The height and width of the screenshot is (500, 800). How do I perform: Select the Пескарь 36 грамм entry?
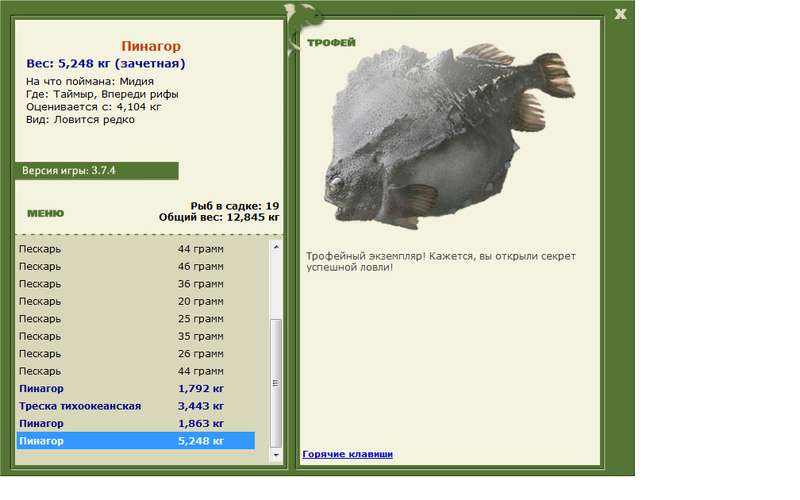(135, 284)
